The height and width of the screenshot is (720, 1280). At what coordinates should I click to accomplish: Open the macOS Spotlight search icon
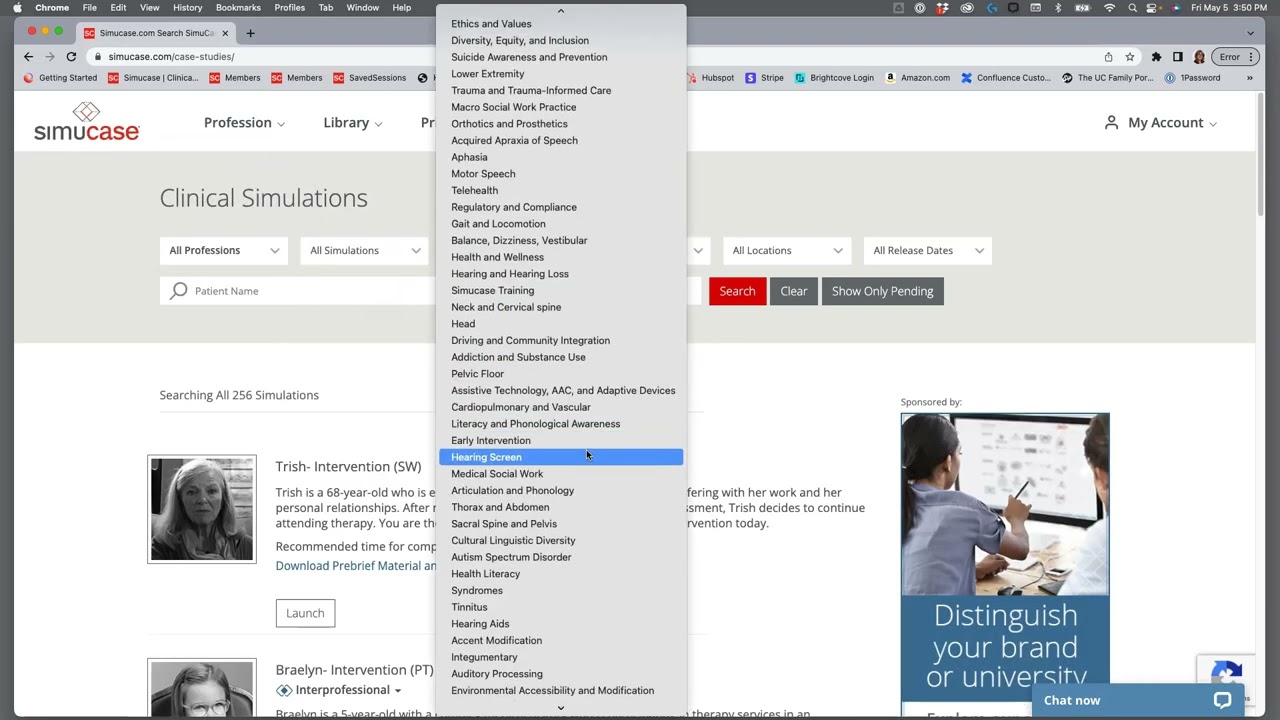pos(1132,8)
